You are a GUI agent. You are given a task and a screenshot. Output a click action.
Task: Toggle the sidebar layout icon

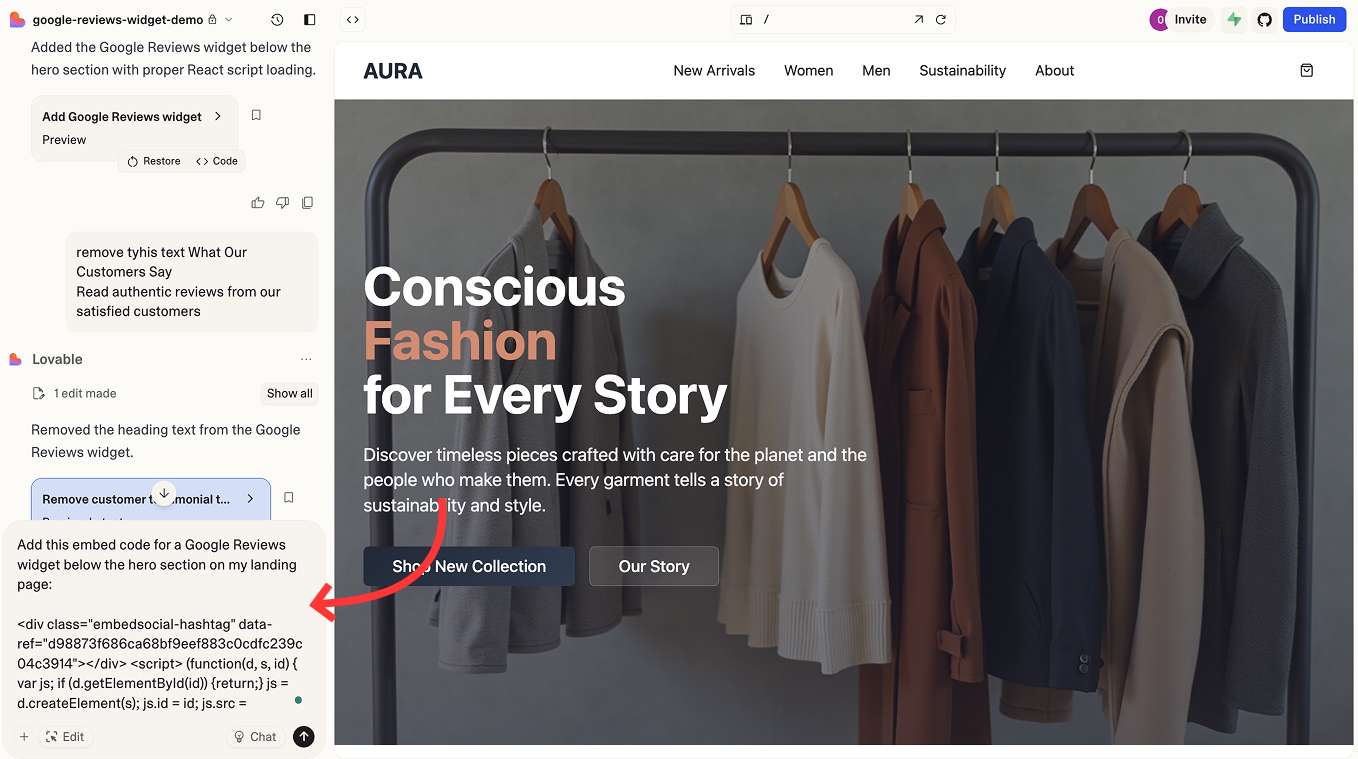coord(309,19)
